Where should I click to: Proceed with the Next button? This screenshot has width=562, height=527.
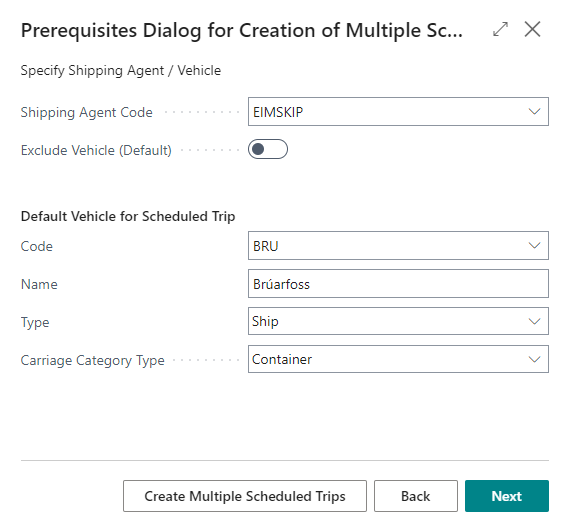point(507,496)
